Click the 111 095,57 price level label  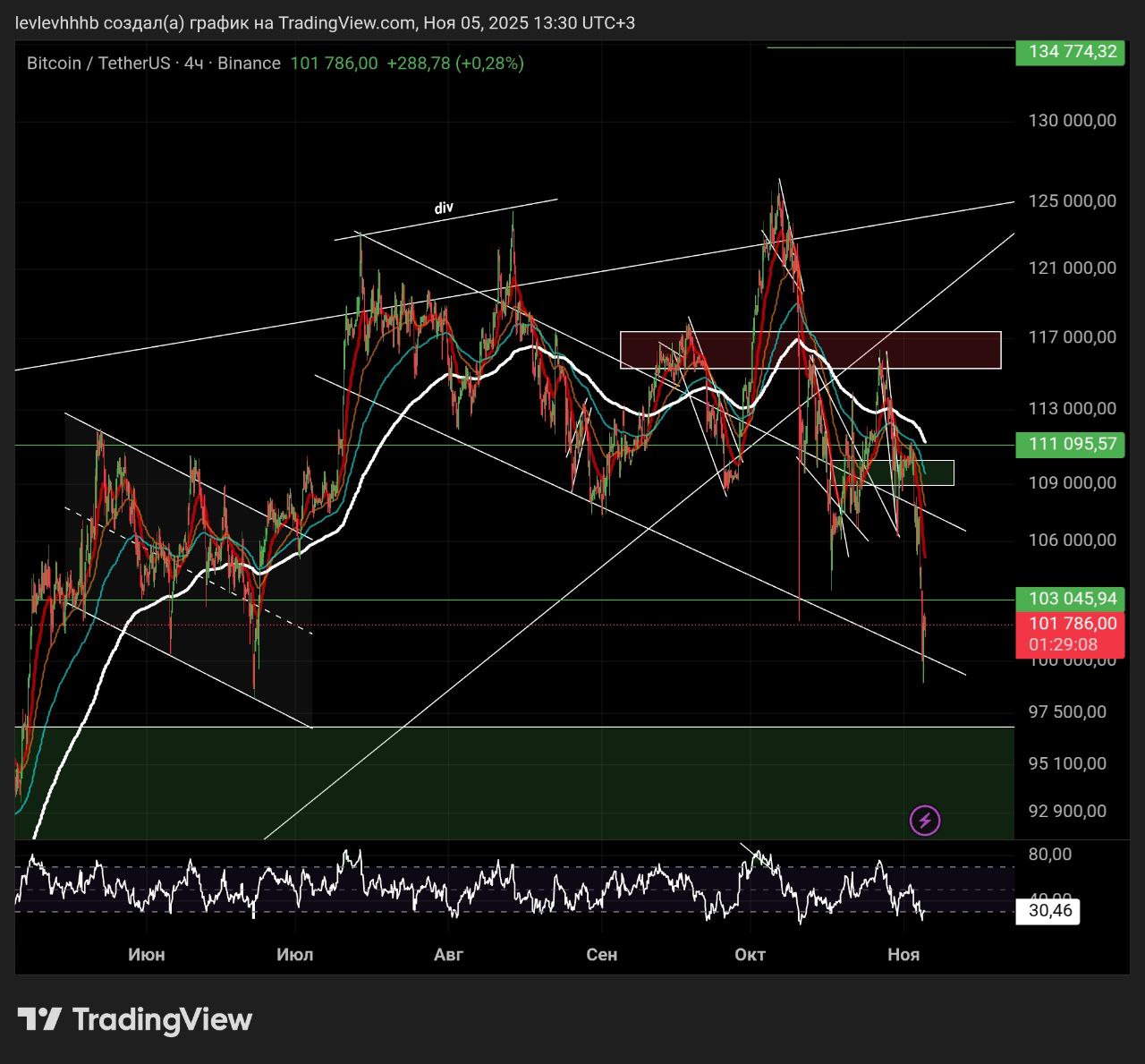tap(1071, 444)
